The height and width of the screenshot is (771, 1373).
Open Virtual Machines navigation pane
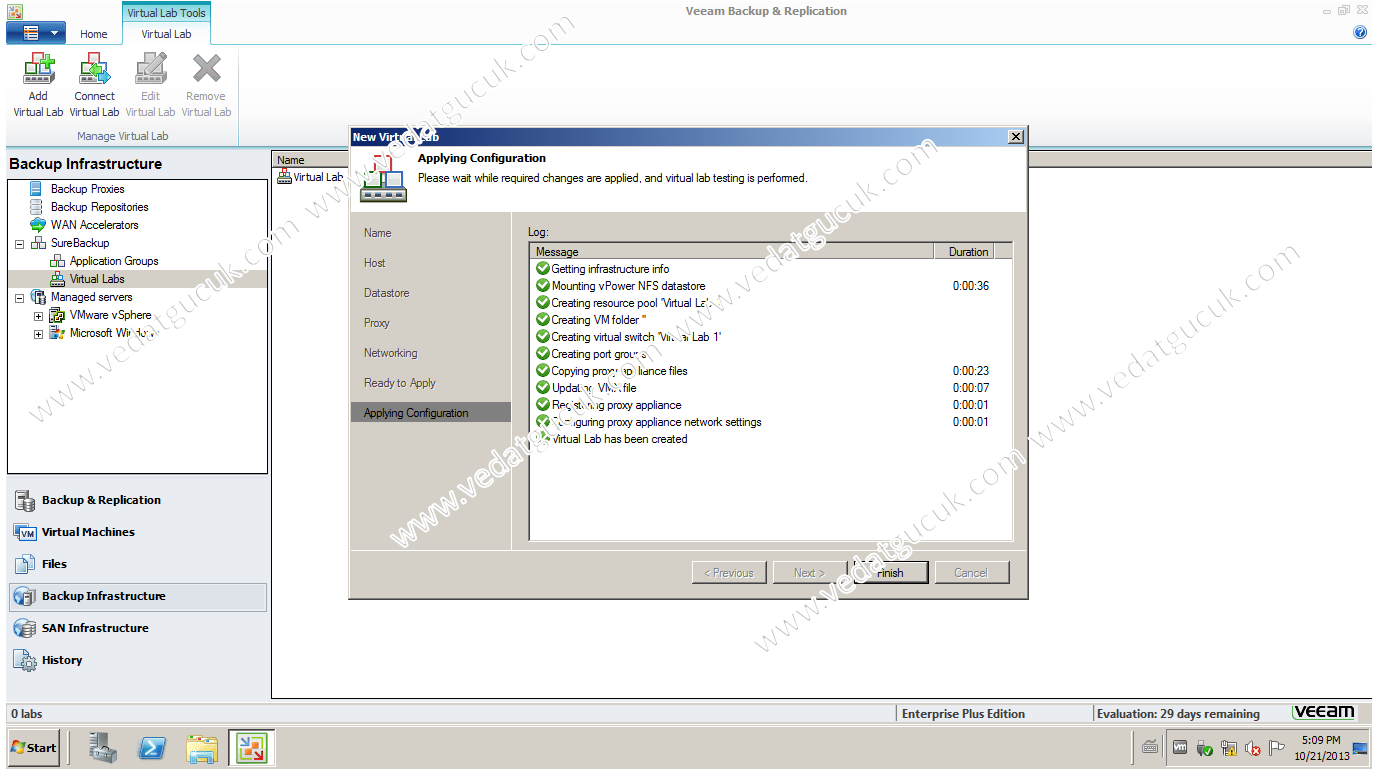[x=138, y=532]
